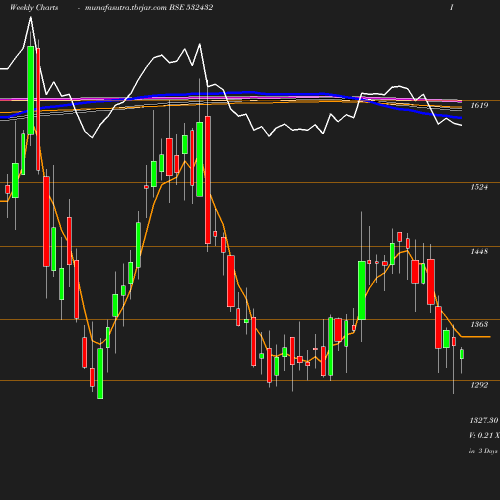Click the "Weekly Charts" title text
The width and height of the screenshot is (500, 500).
coord(34,7)
